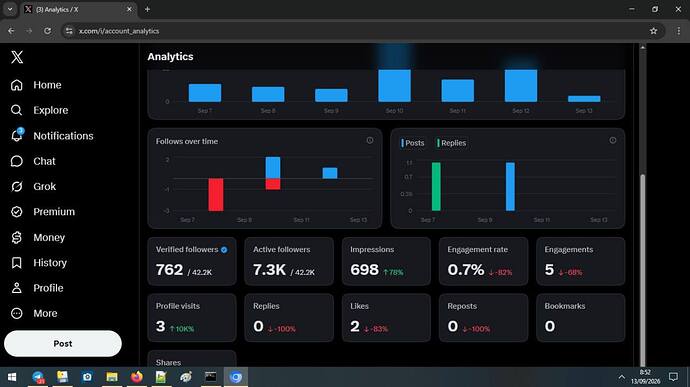Screen dimensions: 690x387
Task: Click the info icon on Posts/Replies chart
Action: [613, 140]
